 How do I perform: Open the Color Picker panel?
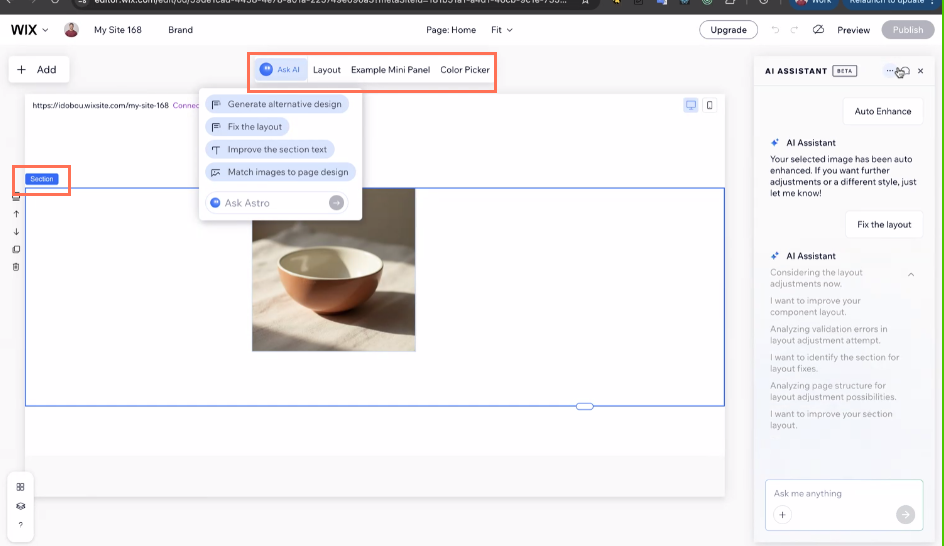465,70
